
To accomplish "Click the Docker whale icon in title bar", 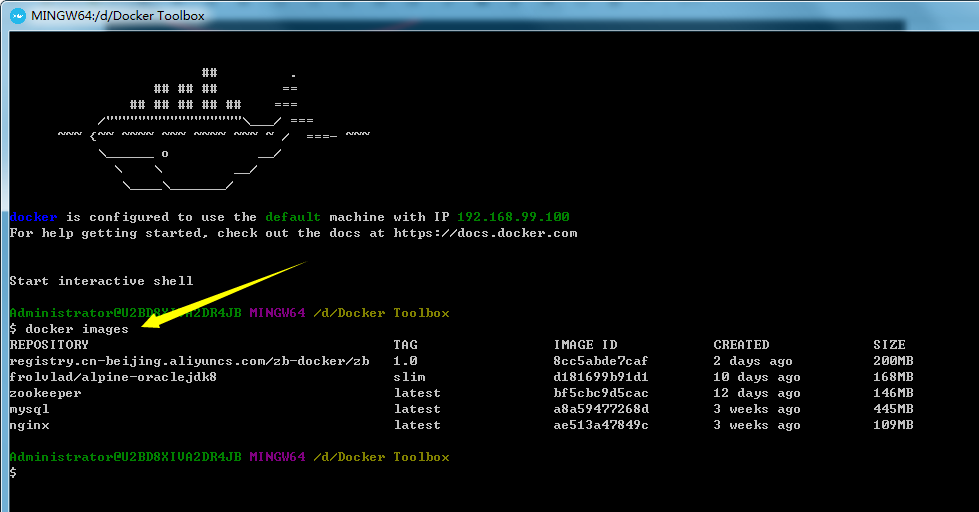I will click(18, 16).
